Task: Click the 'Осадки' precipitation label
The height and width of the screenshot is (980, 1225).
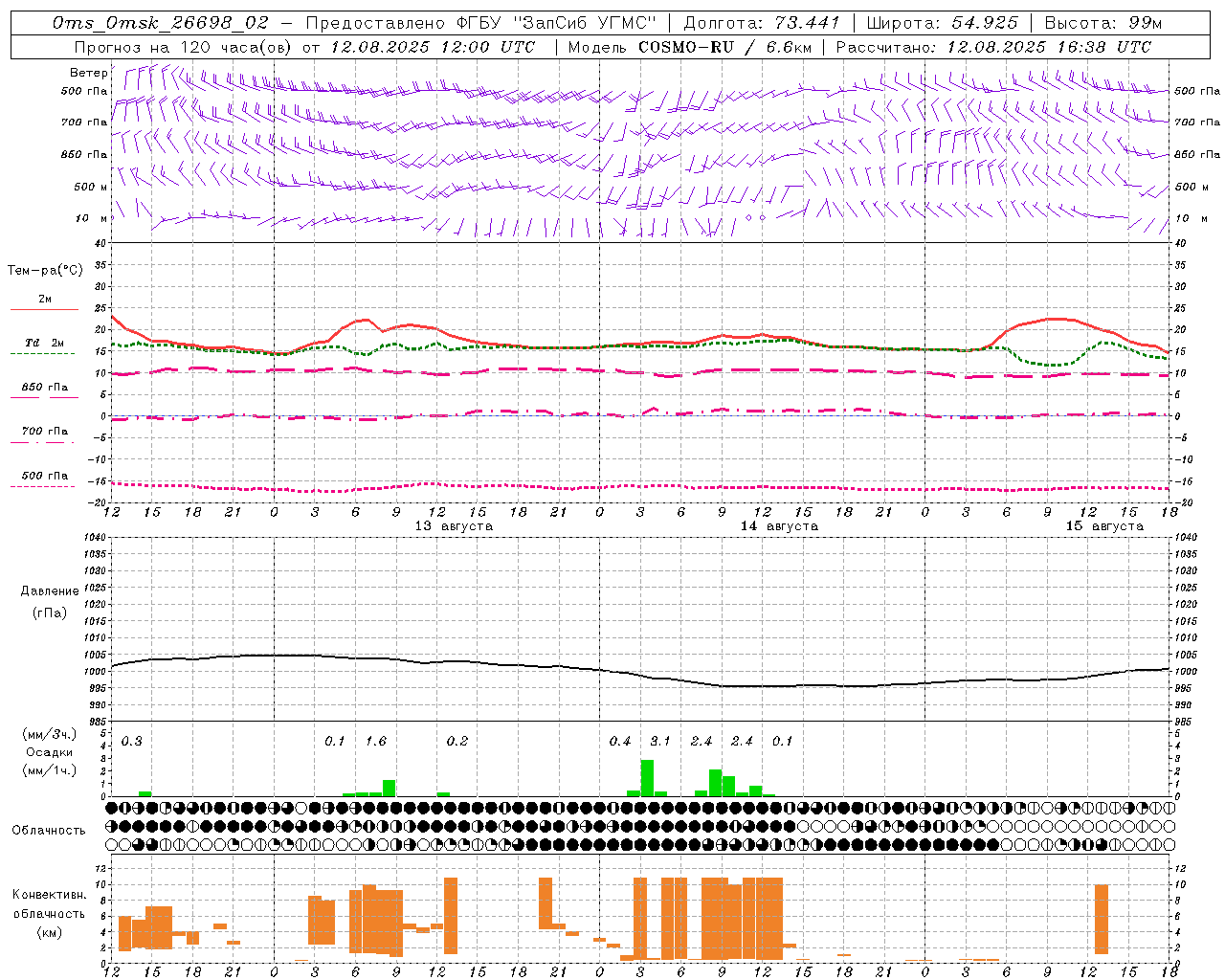Action: pyautogui.click(x=50, y=752)
